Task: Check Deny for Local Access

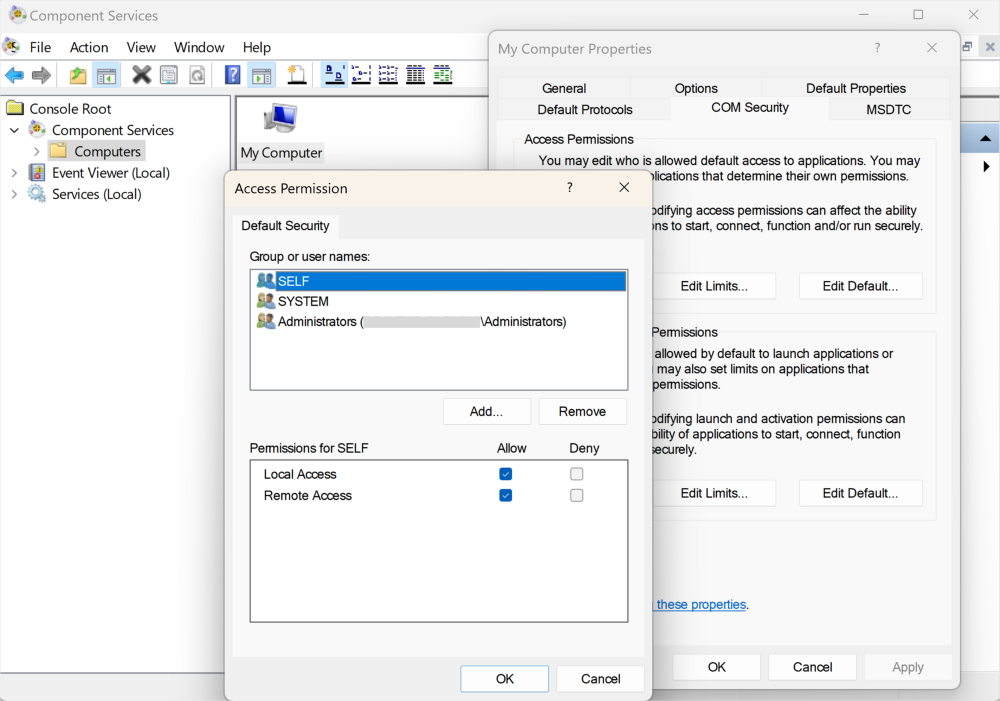Action: (576, 473)
